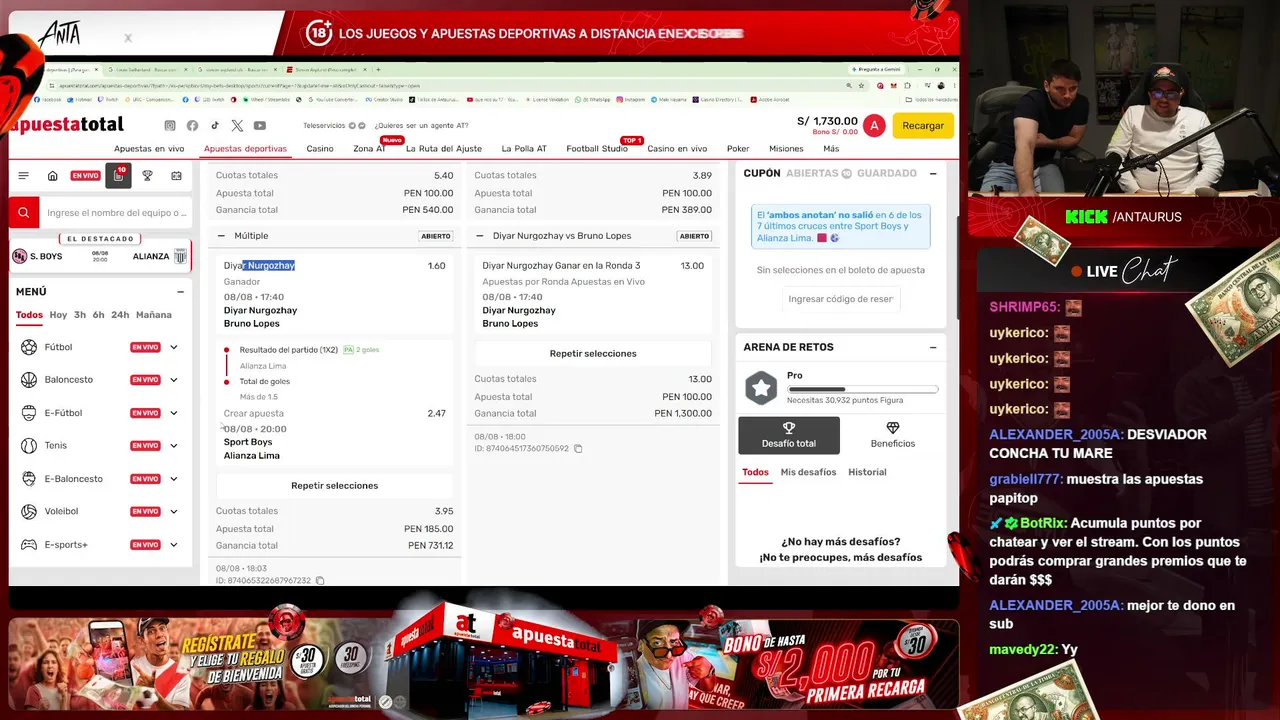The width and height of the screenshot is (1280, 720).
Task: Open my bets icon with 10 badge
Action: (118, 175)
